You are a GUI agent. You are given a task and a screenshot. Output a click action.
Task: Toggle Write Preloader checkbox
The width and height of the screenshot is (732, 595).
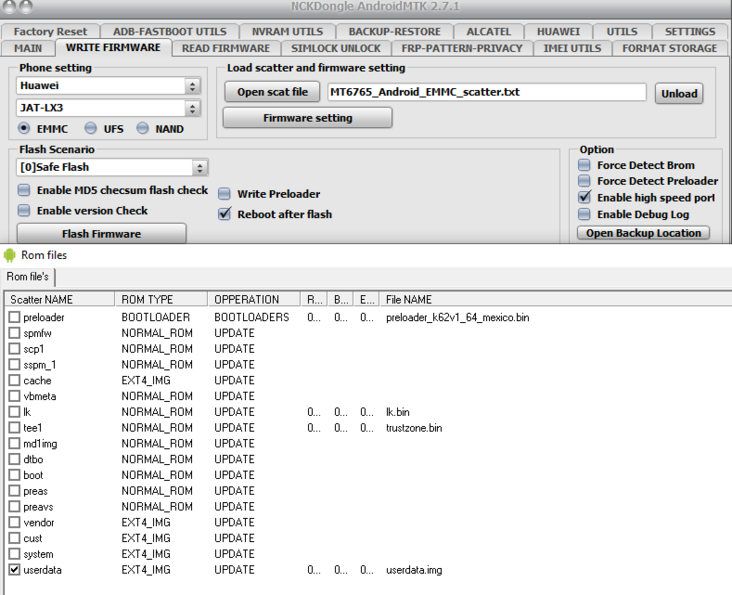pos(225,194)
